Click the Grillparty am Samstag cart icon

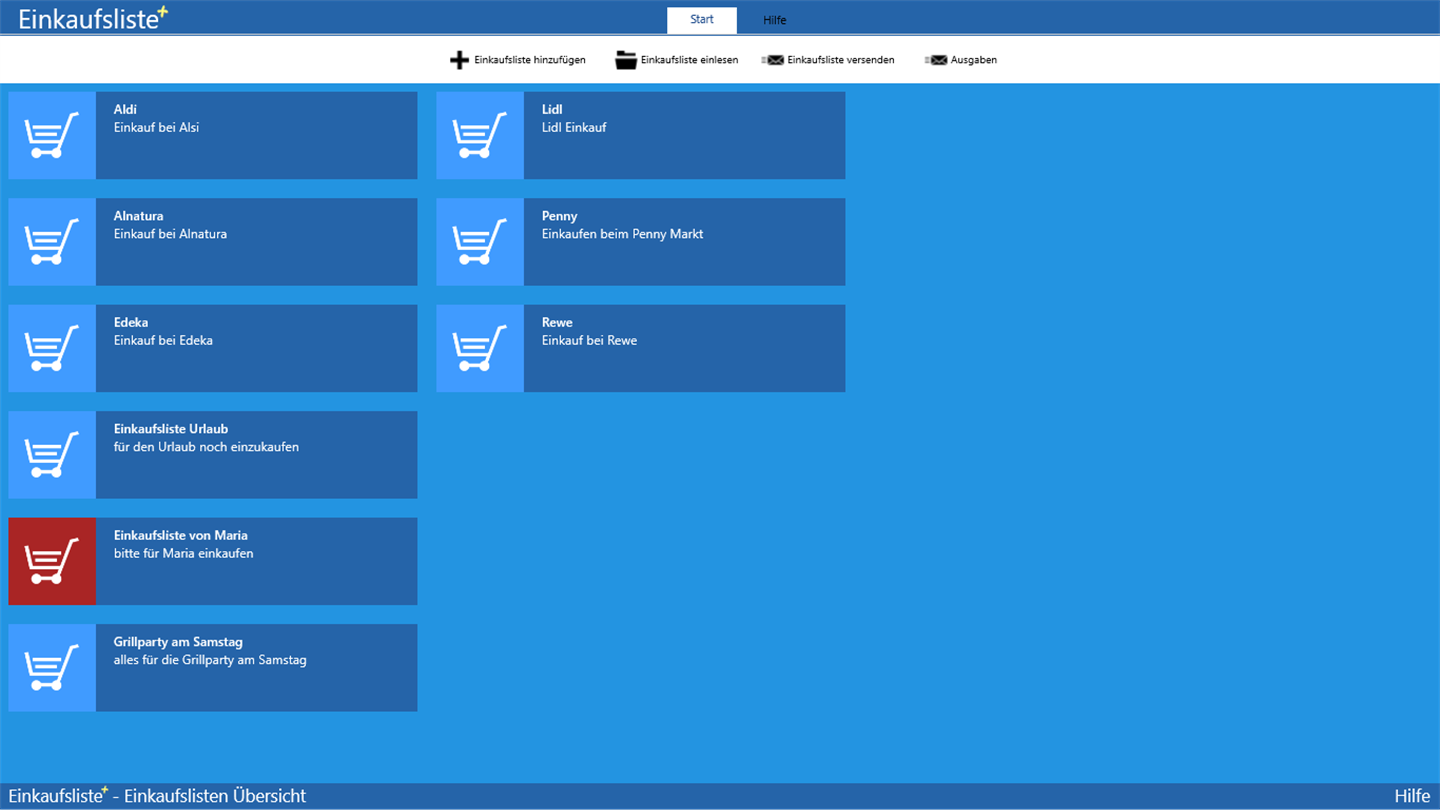click(52, 668)
